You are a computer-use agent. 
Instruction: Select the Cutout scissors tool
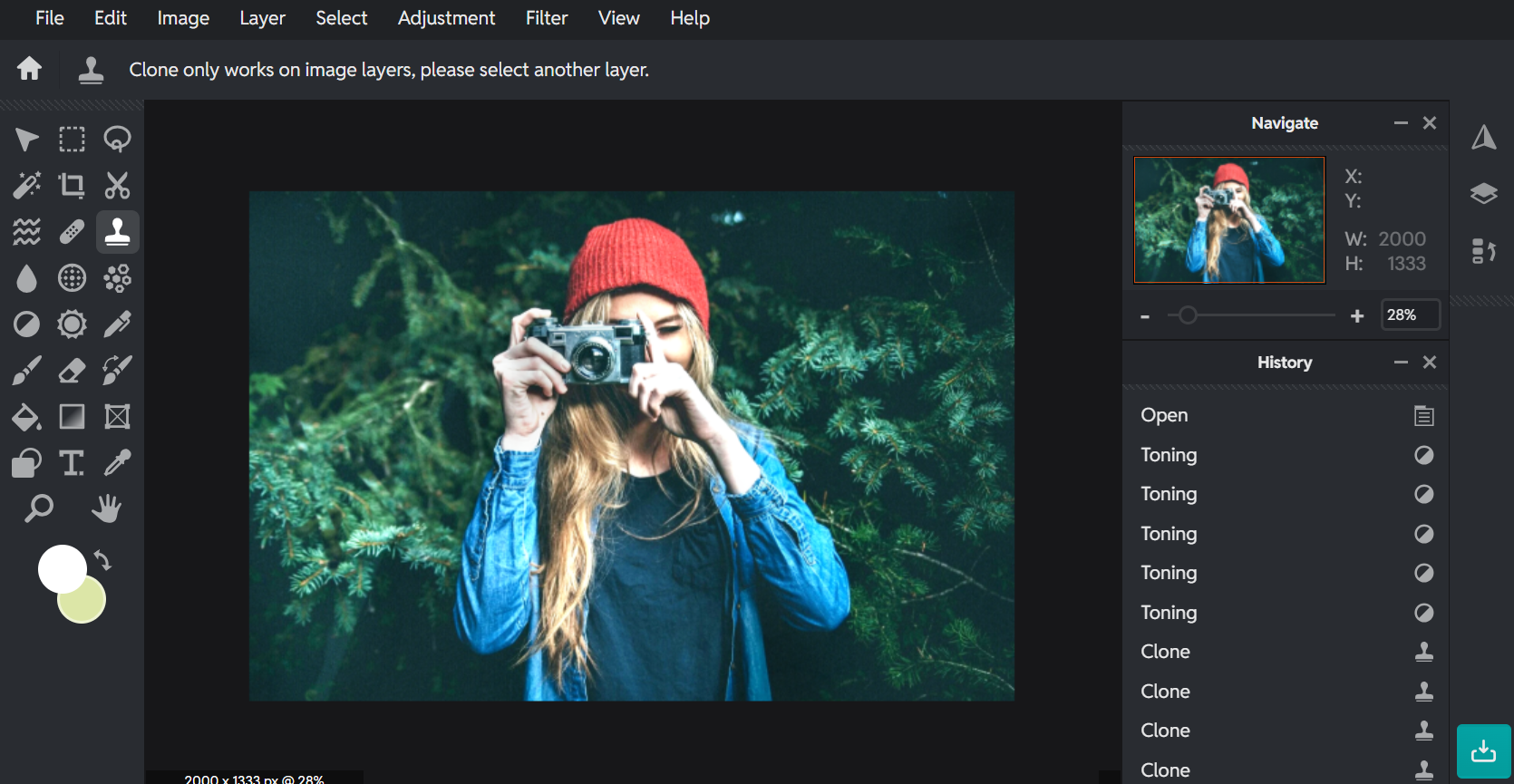pos(118,186)
